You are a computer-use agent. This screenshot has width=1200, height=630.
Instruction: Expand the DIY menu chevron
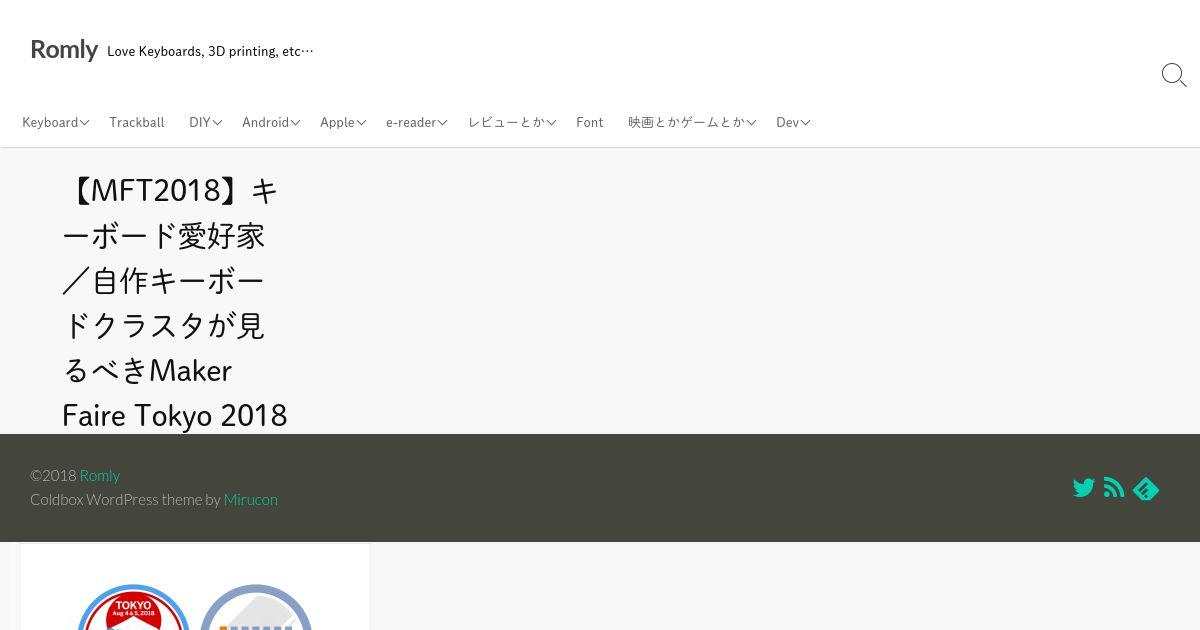(x=217, y=123)
